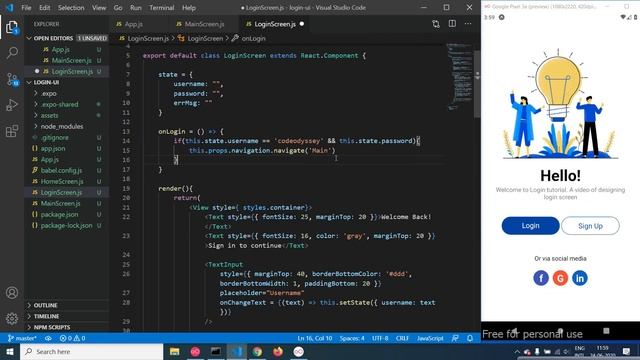Tap the Facebook icon in the emulator
This screenshot has width=640, height=360.
point(541,278)
